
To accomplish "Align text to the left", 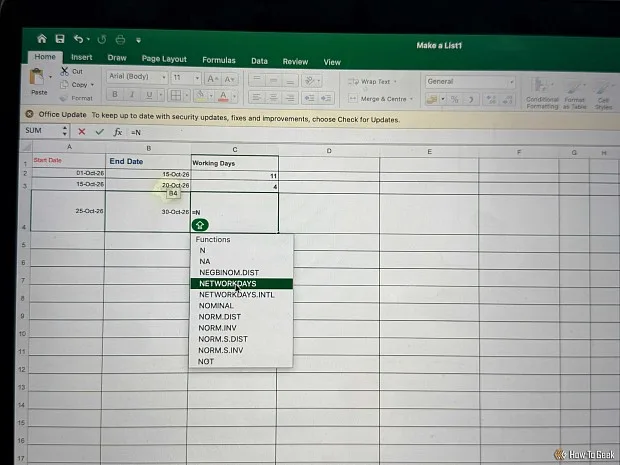I will point(257,97).
